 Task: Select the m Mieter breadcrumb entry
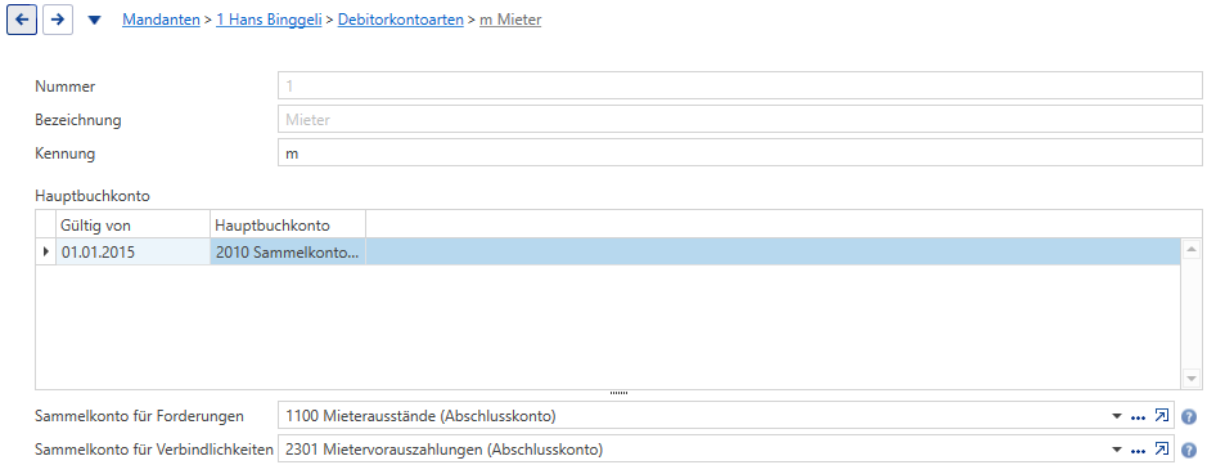[510, 19]
